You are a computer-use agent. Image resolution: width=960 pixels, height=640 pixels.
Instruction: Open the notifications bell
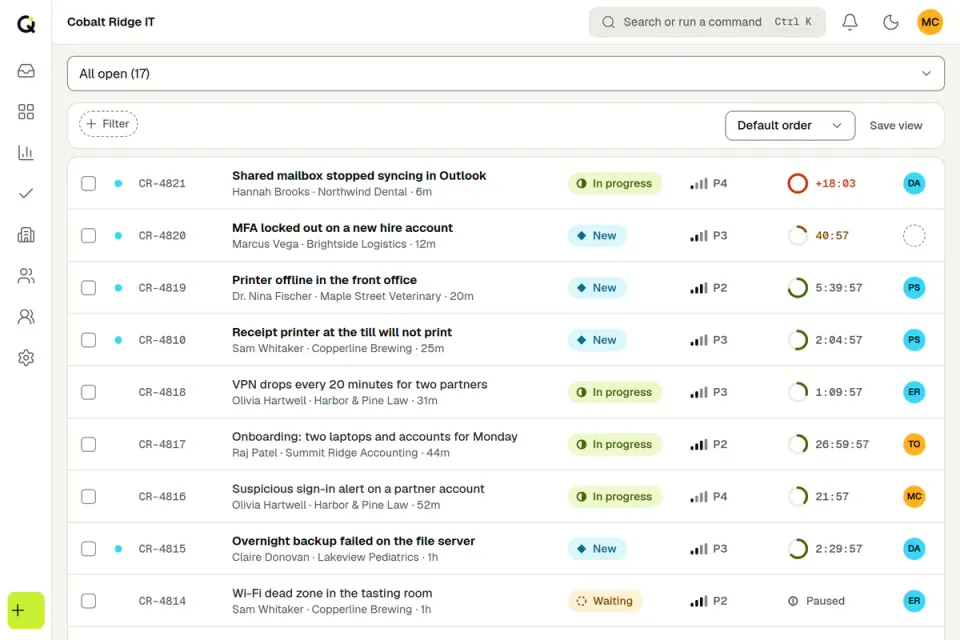pyautogui.click(x=850, y=22)
